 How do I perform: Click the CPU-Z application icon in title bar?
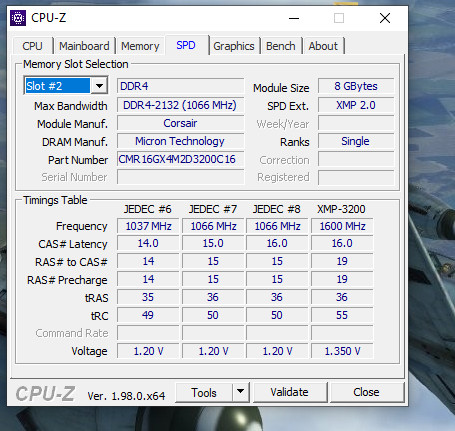click(18, 18)
